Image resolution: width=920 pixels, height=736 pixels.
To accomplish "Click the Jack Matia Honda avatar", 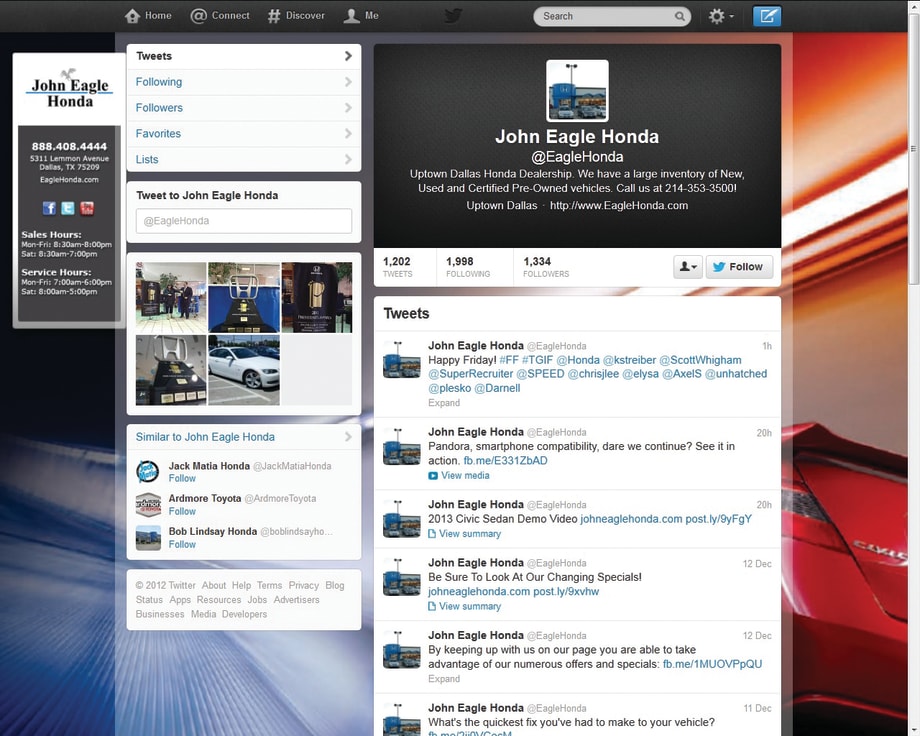I will pyautogui.click(x=148, y=472).
